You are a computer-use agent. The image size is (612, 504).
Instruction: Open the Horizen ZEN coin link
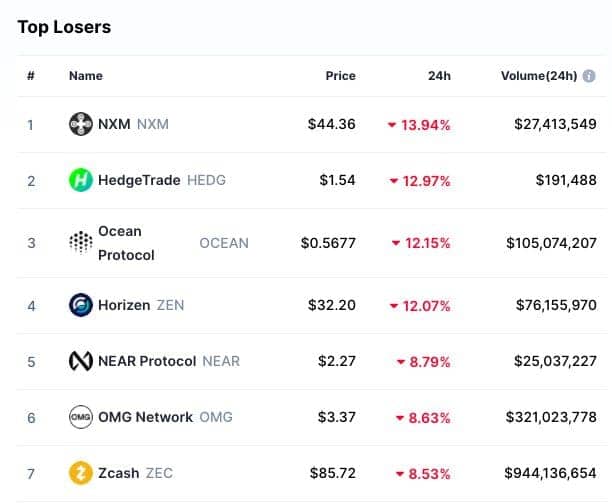point(141,305)
